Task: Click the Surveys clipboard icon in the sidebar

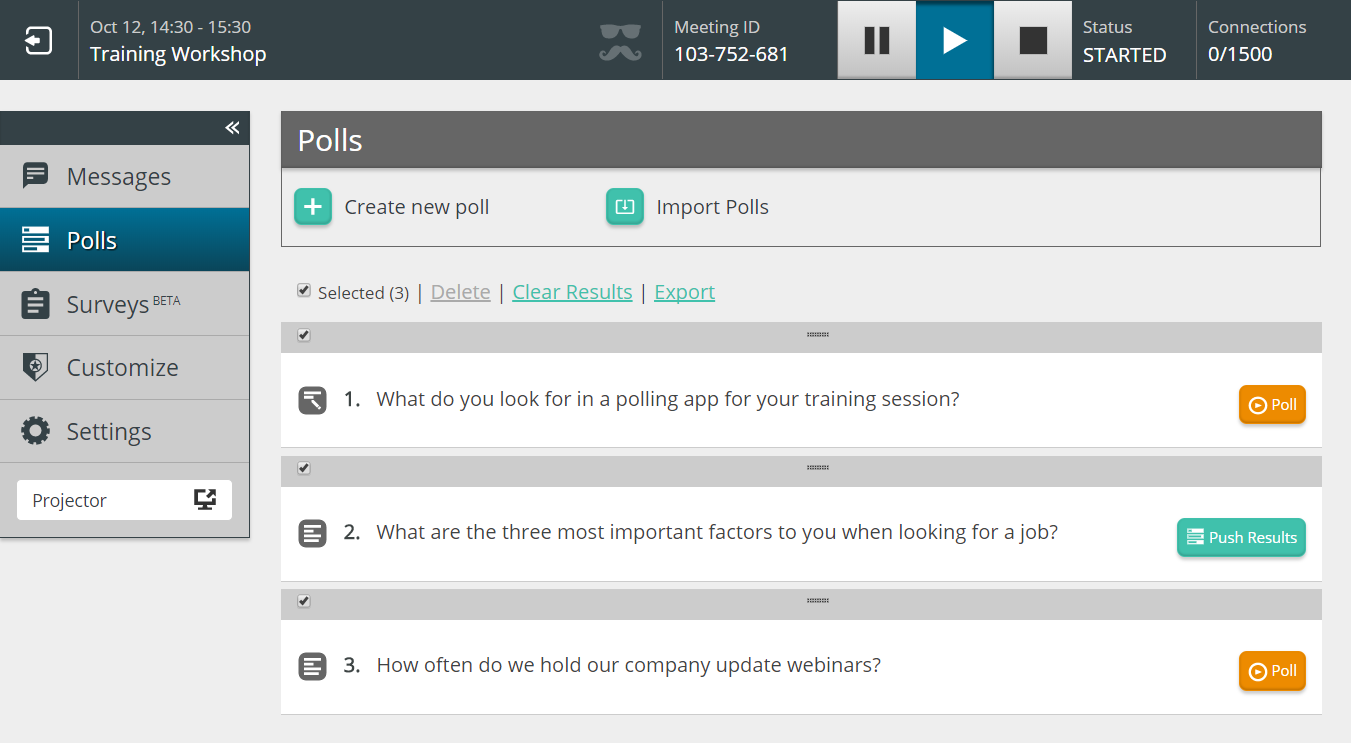Action: (36, 303)
